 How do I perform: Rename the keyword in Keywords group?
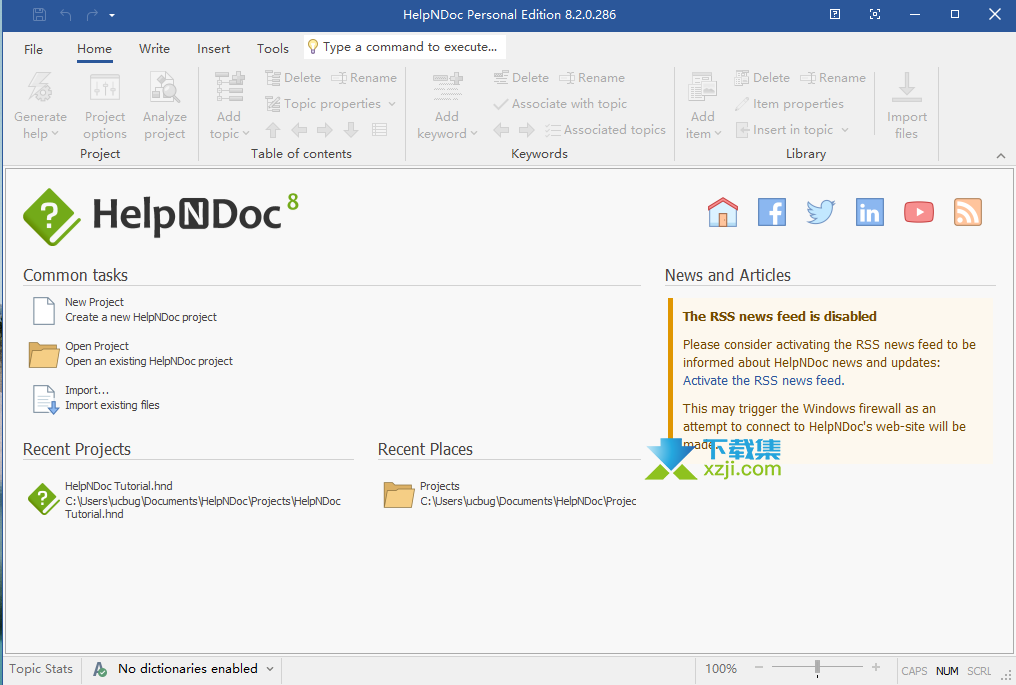592,78
